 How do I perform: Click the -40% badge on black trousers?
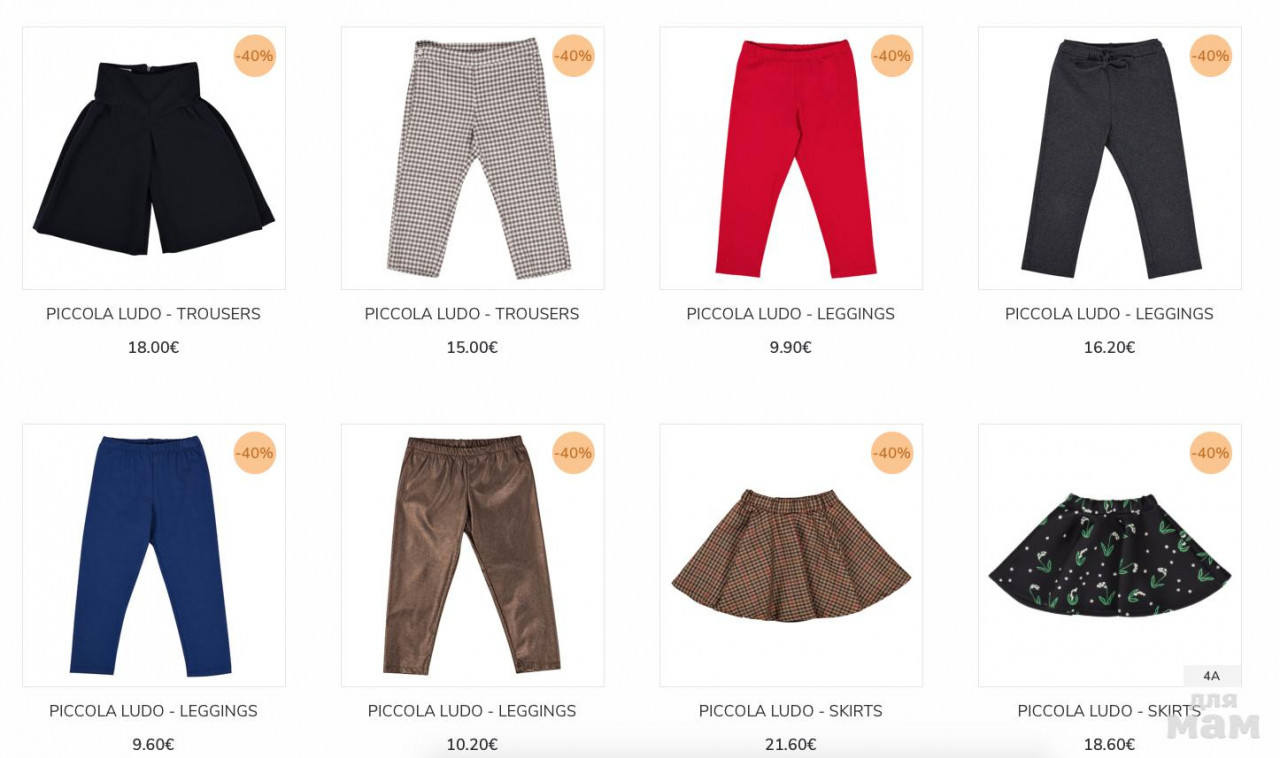pyautogui.click(x=254, y=56)
